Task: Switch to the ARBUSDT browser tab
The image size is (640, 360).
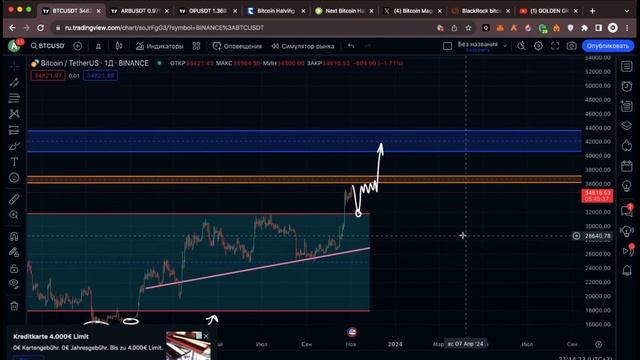Action: (139, 11)
